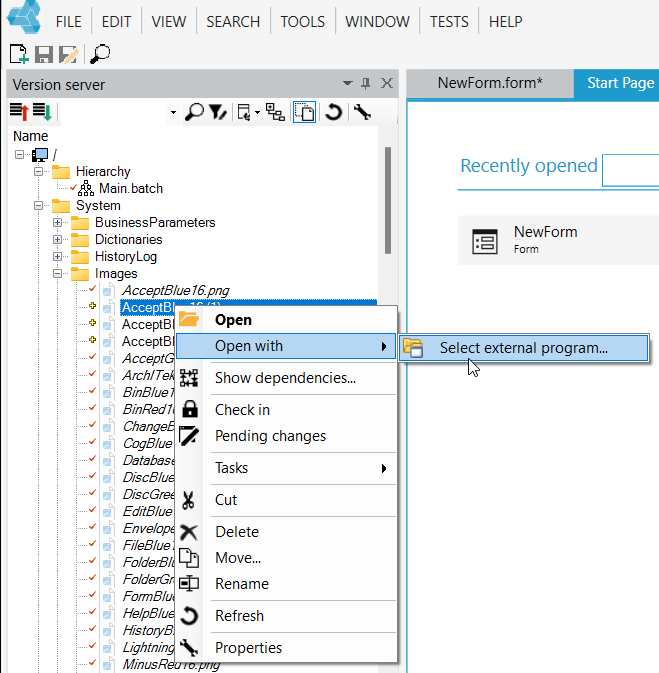Open the Version server panel dropdown arrow
Viewport: 659px width, 673px height.
[x=348, y=83]
